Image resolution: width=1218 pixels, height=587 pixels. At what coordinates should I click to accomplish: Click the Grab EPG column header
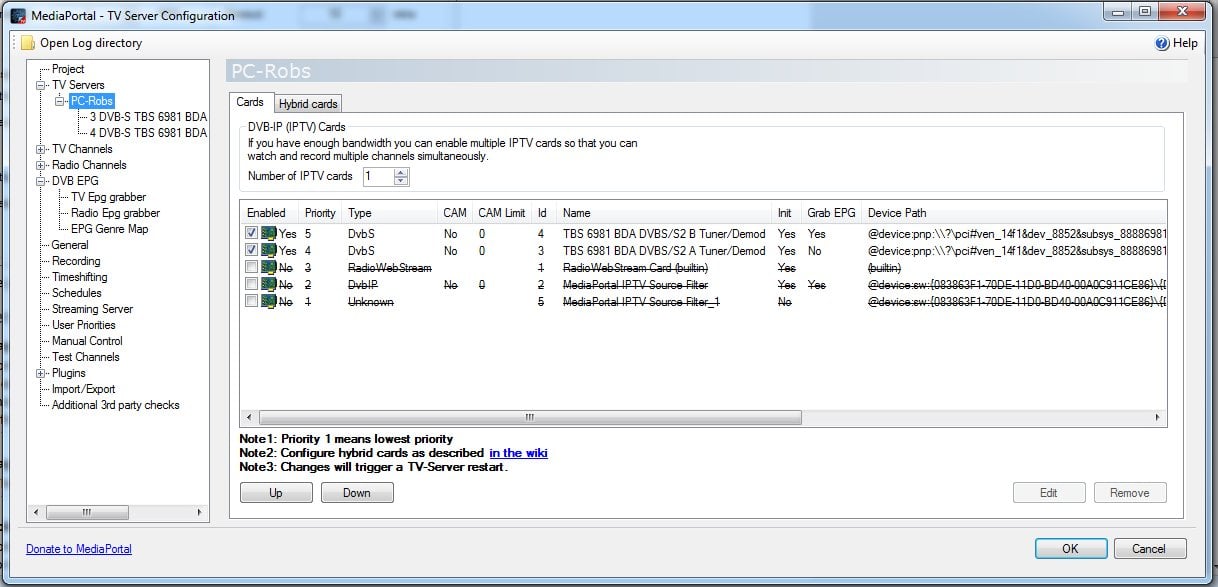[x=832, y=213]
